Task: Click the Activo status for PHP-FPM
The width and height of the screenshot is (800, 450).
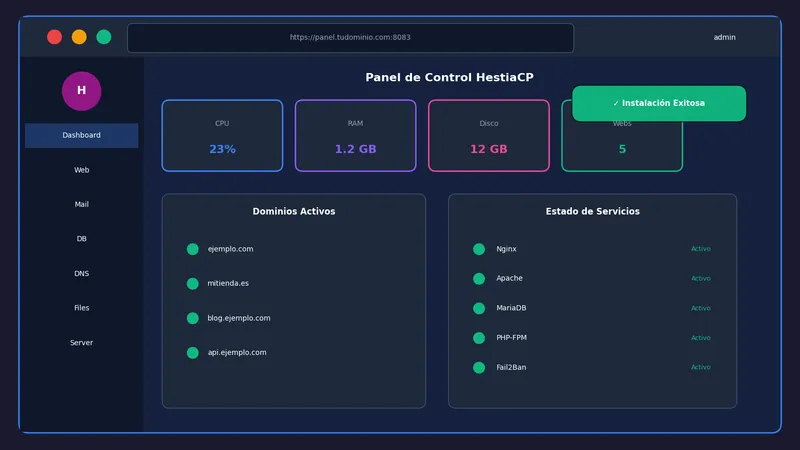Action: click(x=701, y=338)
